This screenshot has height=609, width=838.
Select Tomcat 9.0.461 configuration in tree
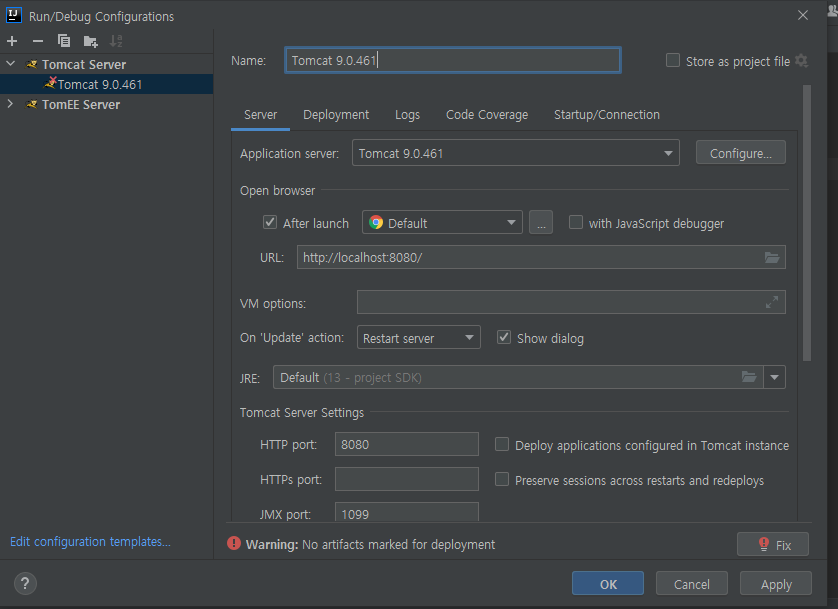click(106, 84)
